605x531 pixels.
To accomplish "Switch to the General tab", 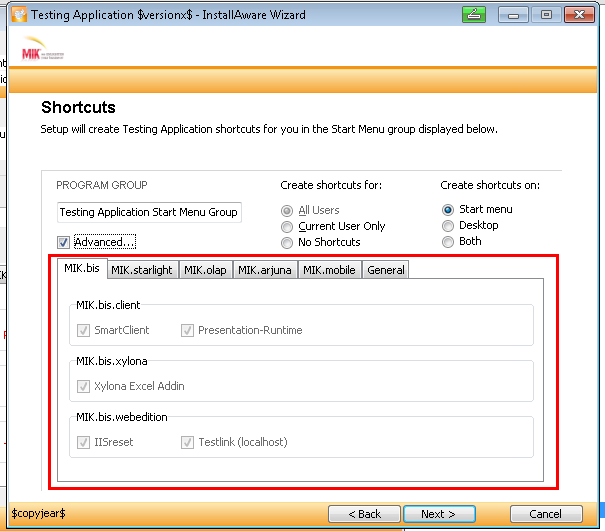I will 385,270.
